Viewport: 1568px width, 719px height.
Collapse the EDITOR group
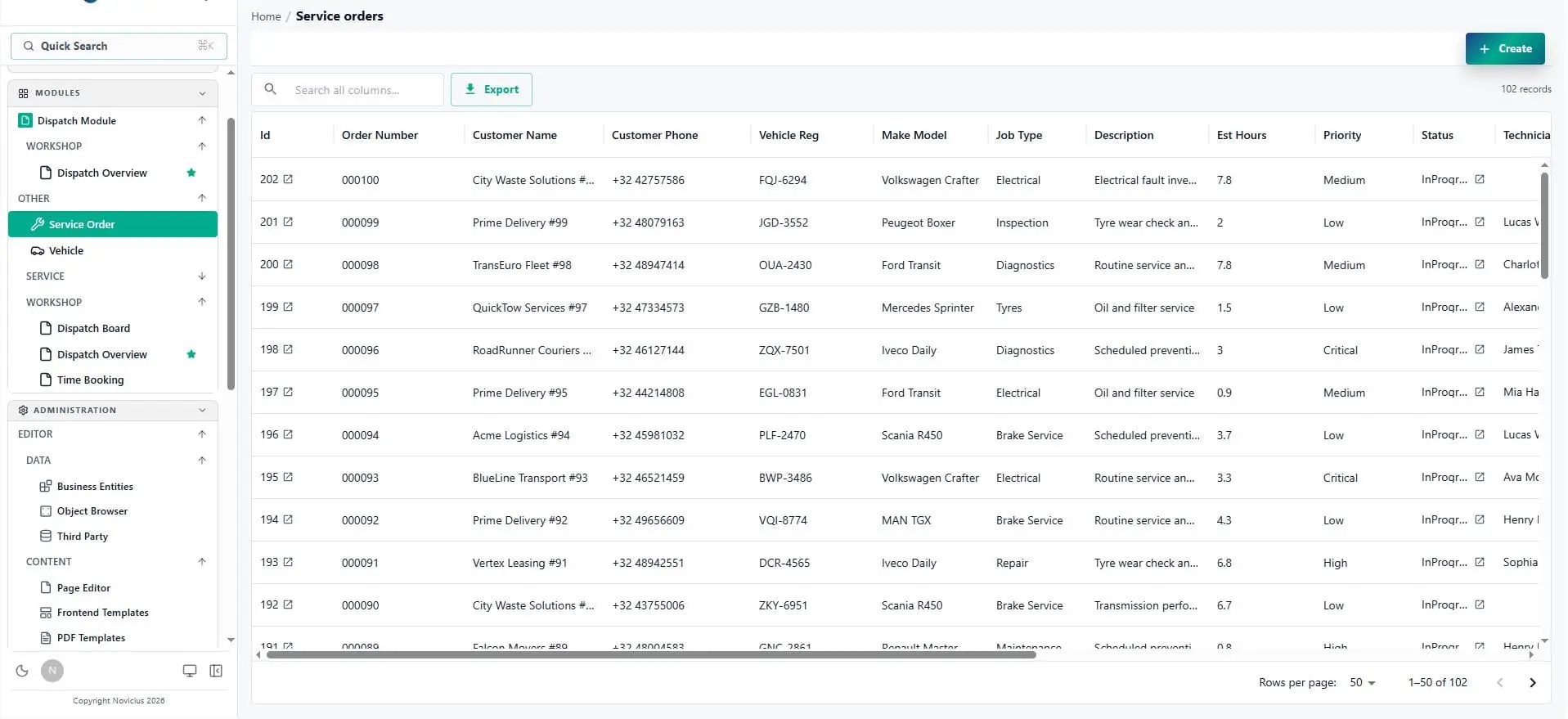pos(202,434)
